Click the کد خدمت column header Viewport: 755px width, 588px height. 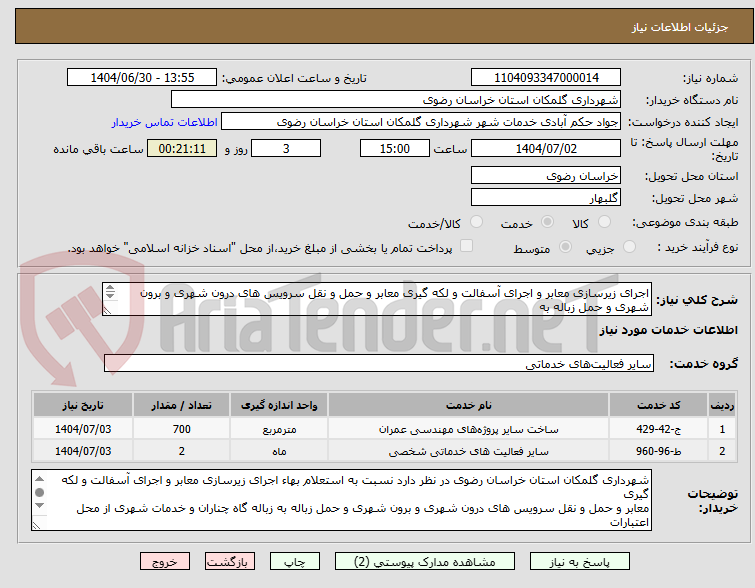click(658, 405)
